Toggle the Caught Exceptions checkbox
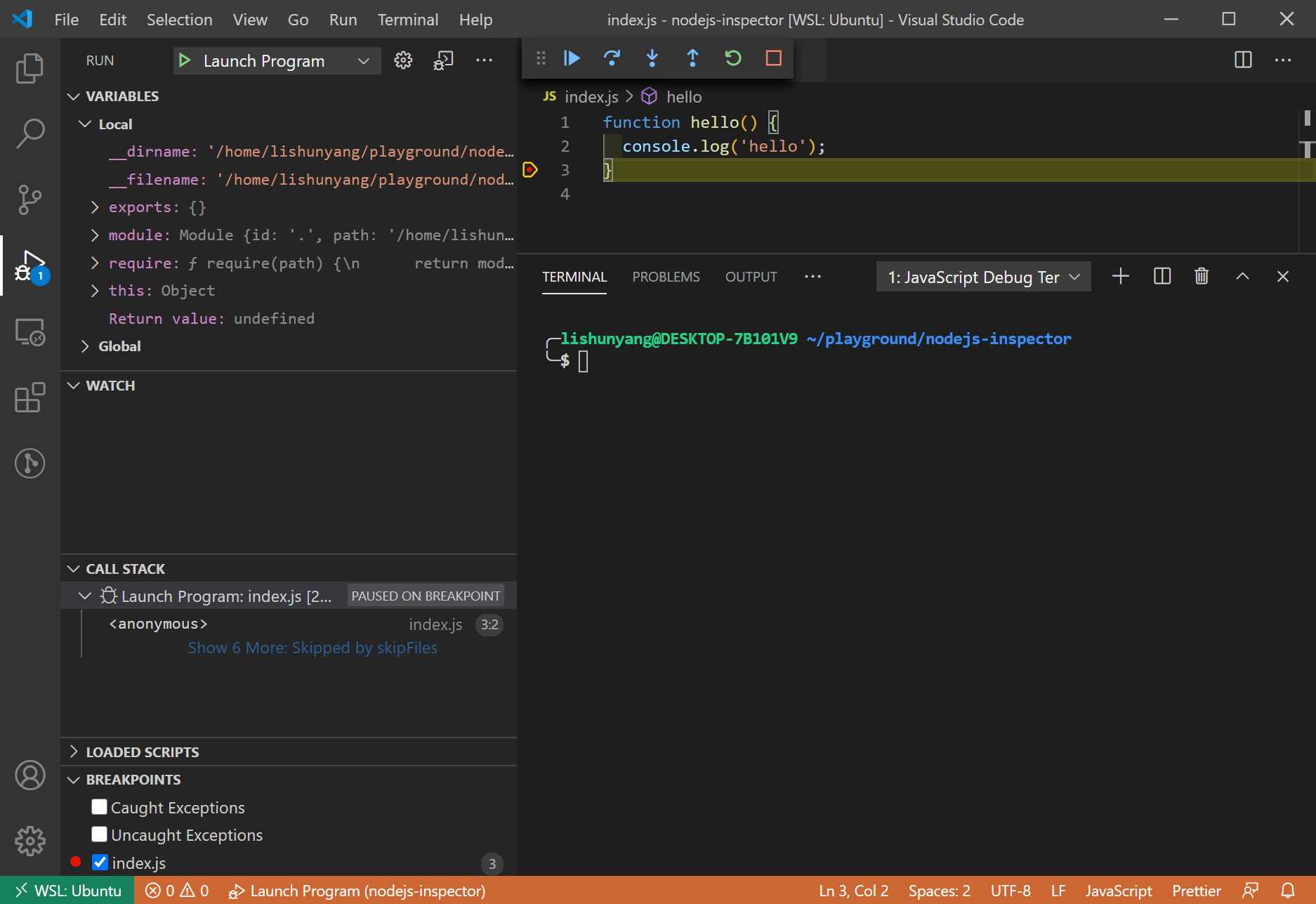The image size is (1316, 904). coord(100,807)
